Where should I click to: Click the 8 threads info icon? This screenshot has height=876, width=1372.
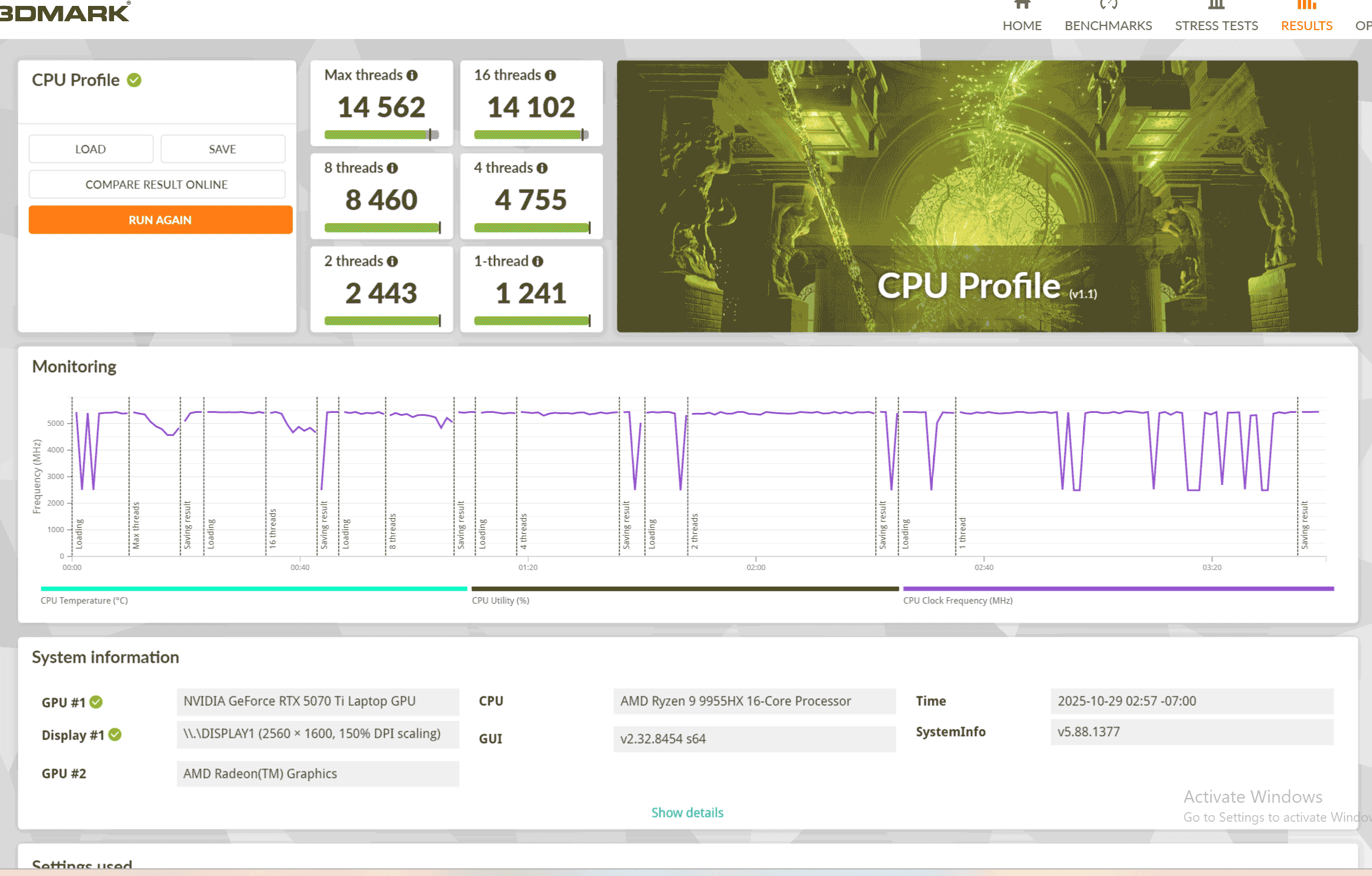(x=392, y=168)
